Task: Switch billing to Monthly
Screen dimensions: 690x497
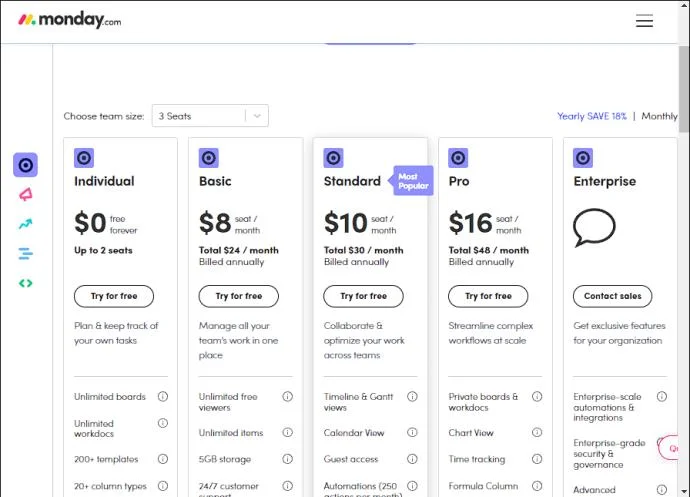Action: coord(659,116)
